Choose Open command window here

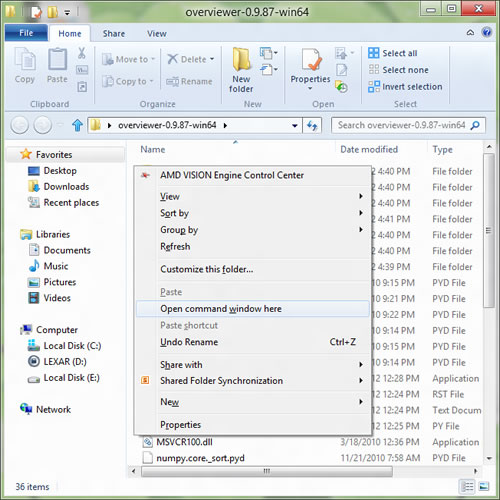(253, 309)
